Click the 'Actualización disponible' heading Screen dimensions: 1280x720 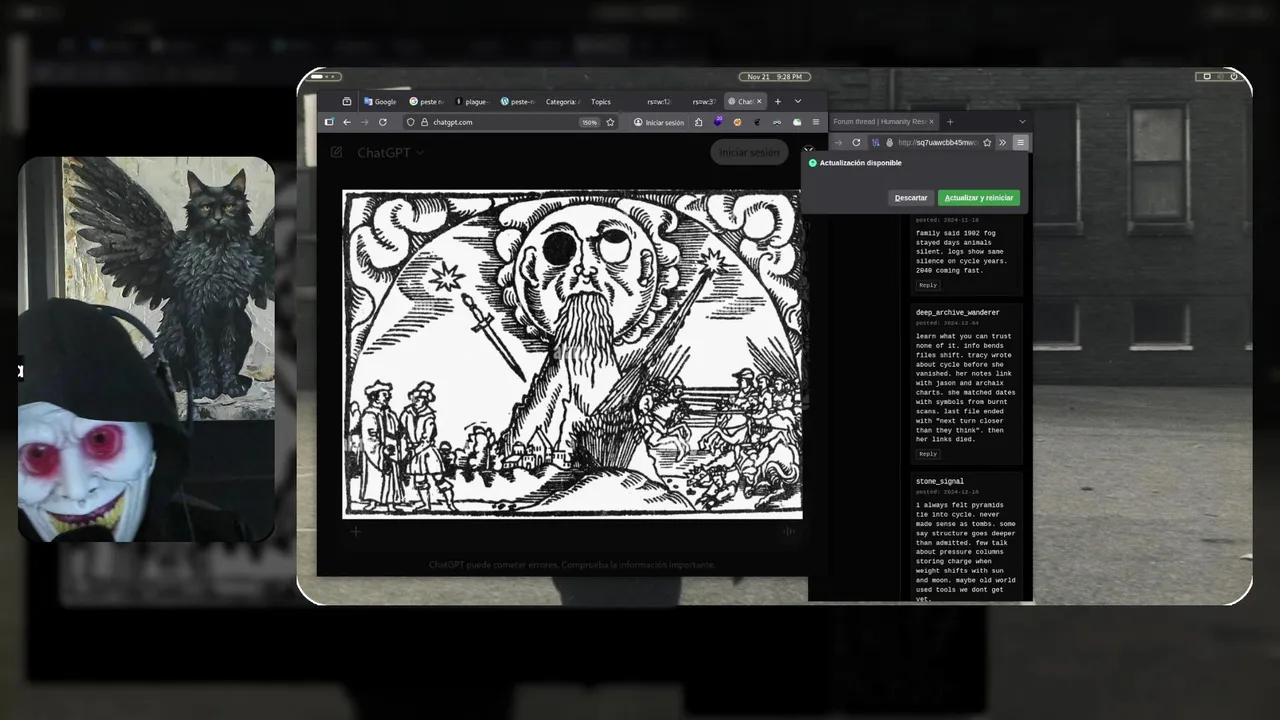click(860, 163)
